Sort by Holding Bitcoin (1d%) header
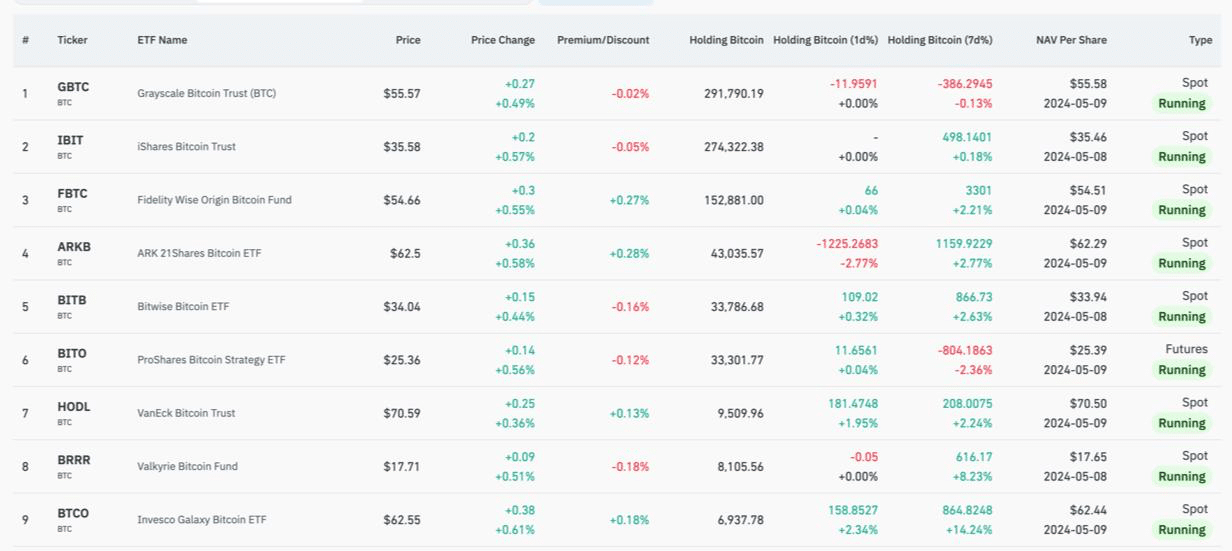The width and height of the screenshot is (1232, 551). pos(825,40)
